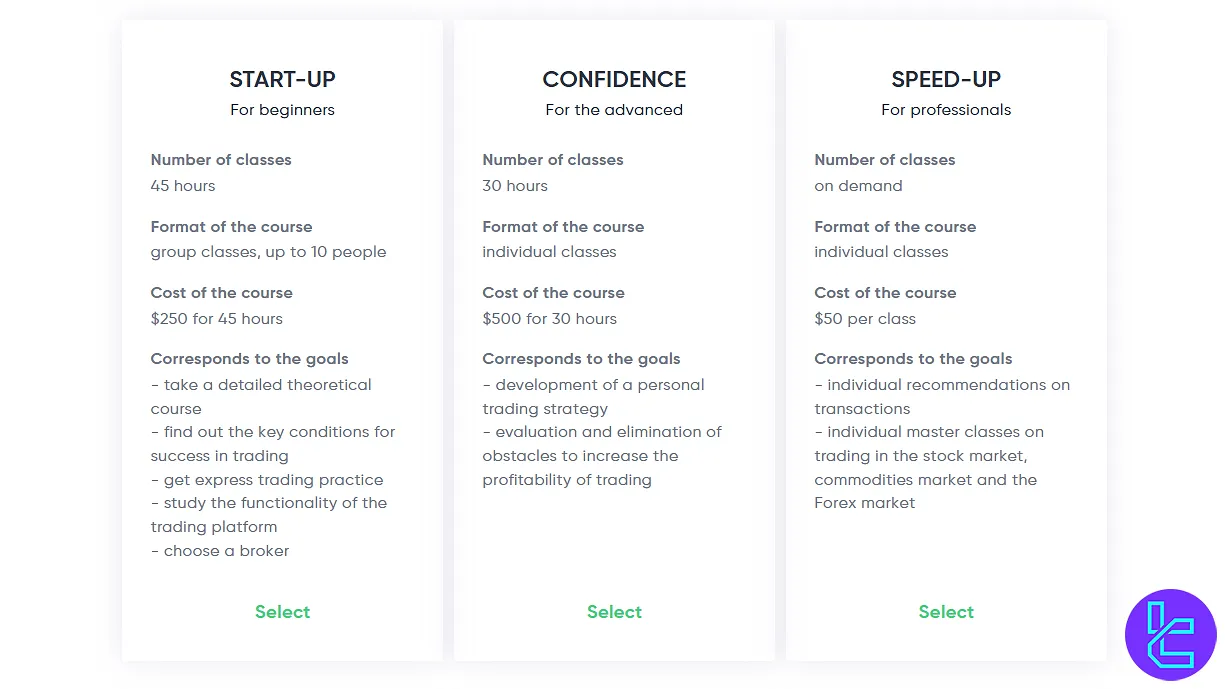Click "get express trading practice" goal item
1225x689 pixels.
pyautogui.click(x=273, y=480)
